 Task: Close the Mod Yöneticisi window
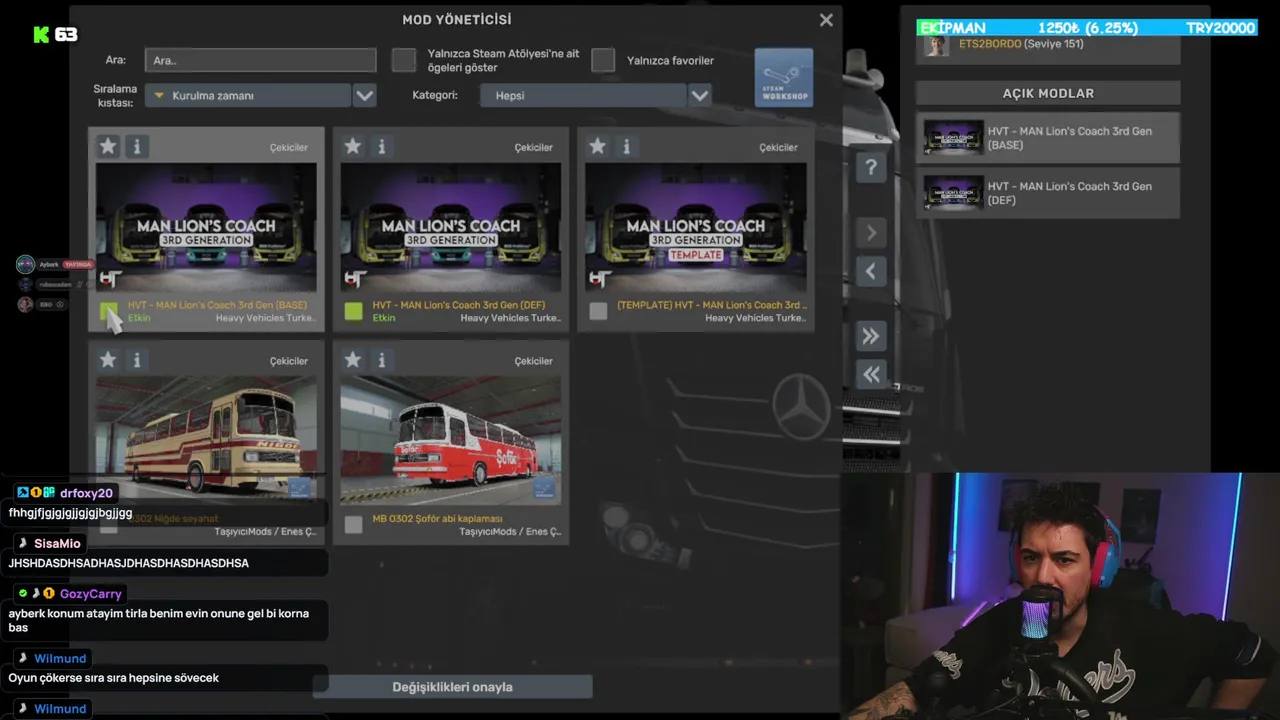[x=826, y=20]
